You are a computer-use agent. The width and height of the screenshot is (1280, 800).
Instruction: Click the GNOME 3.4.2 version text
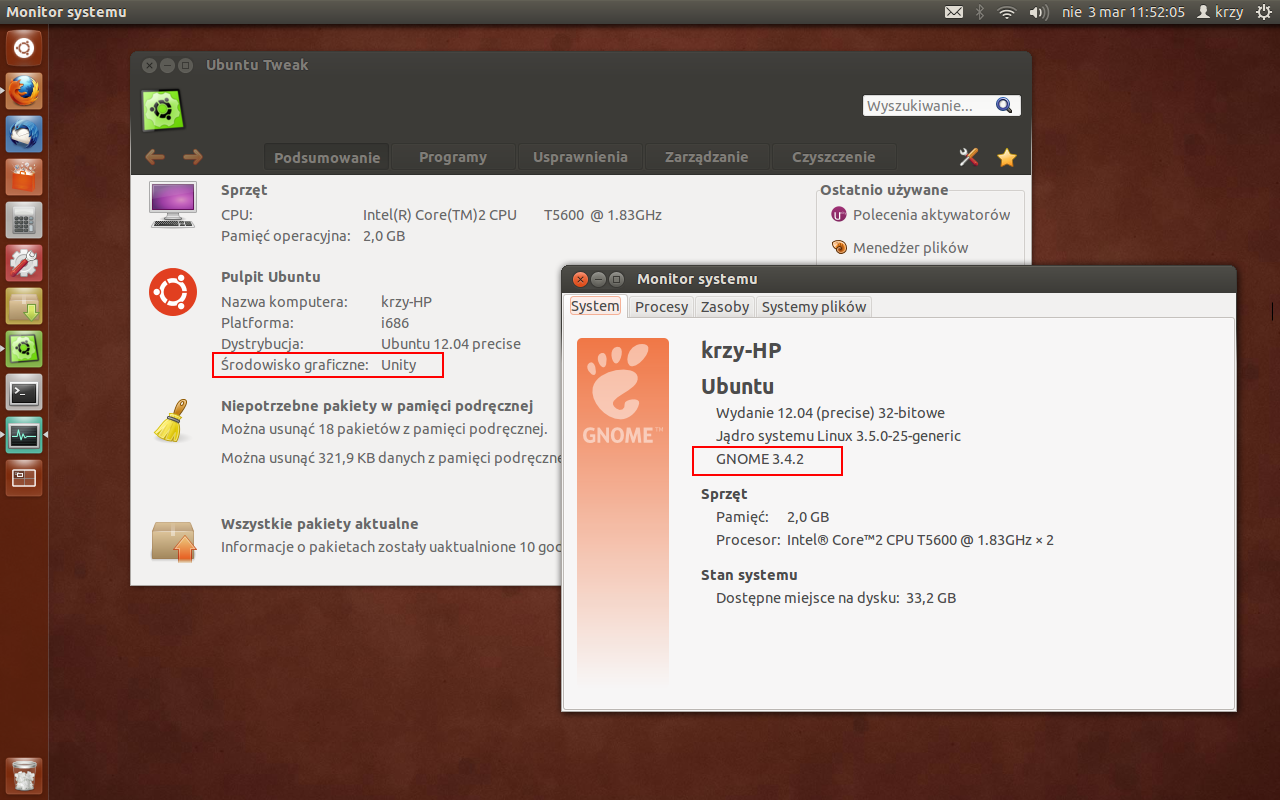coord(760,460)
